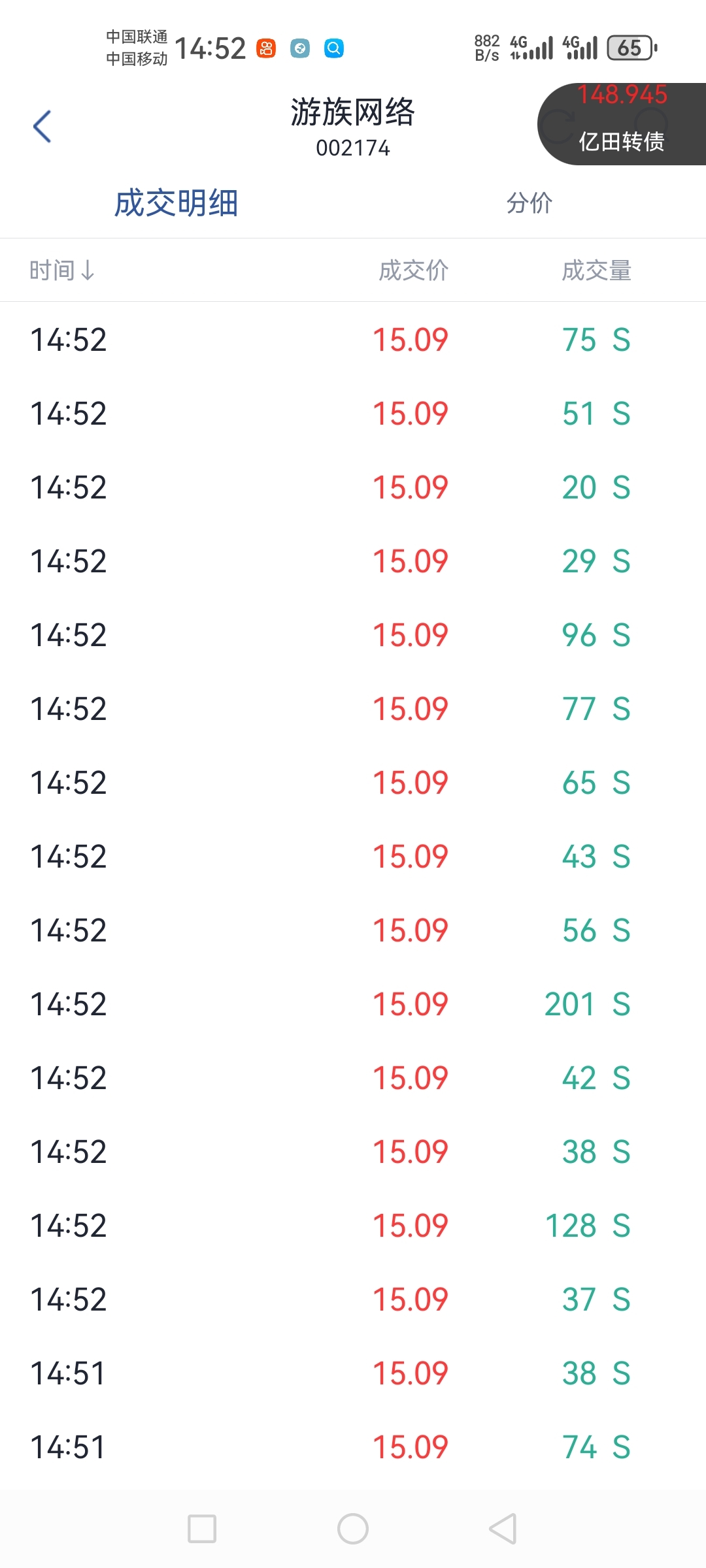
Task: Switch to the 分价 tab
Action: 529,203
